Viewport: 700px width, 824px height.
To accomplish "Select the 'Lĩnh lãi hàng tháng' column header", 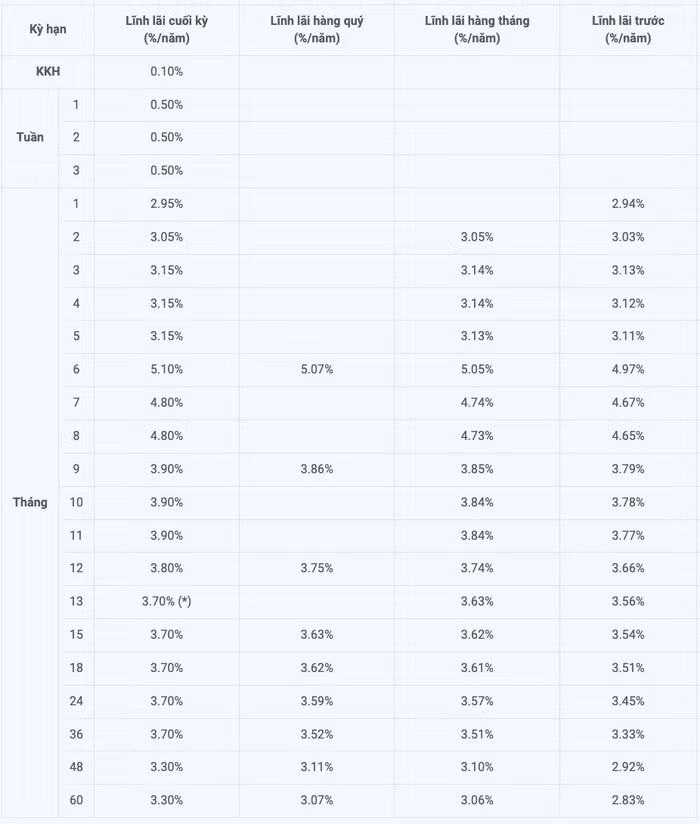I will pos(476,30).
